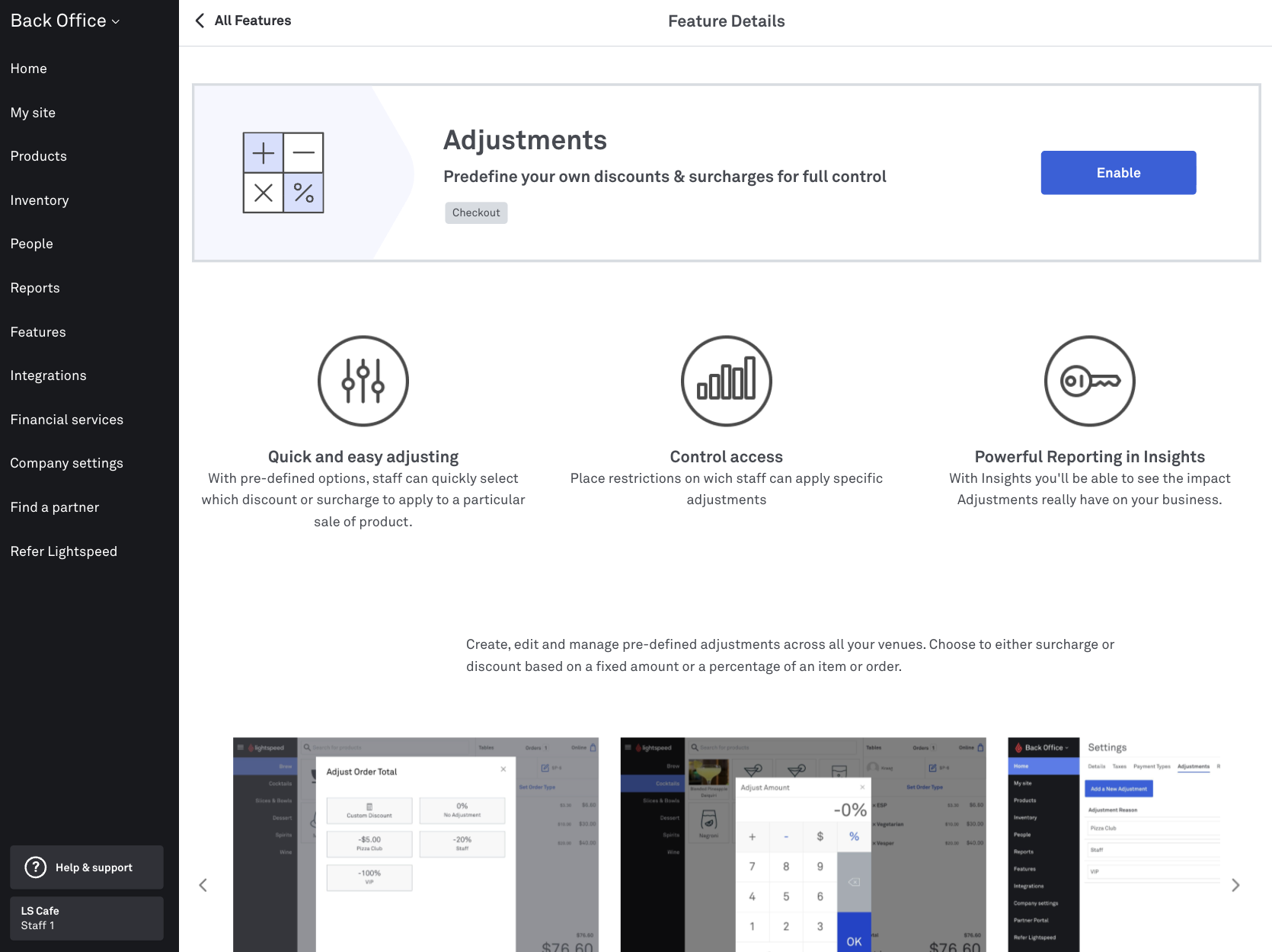This screenshot has height=952, width=1272.
Task: Open the Back Office Settings screenshot
Action: tap(1114, 845)
